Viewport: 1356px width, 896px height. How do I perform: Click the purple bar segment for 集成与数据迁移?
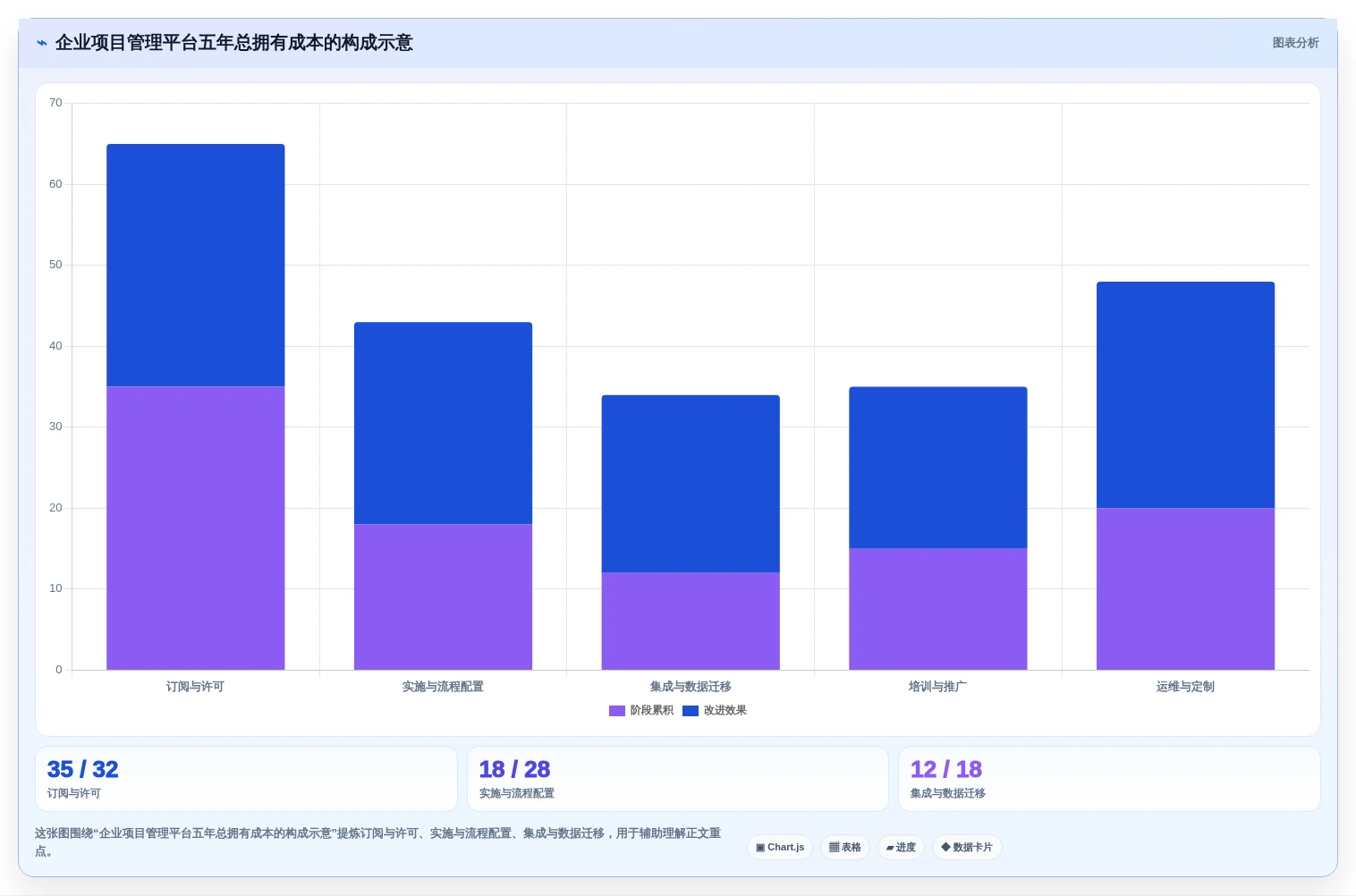tap(691, 621)
